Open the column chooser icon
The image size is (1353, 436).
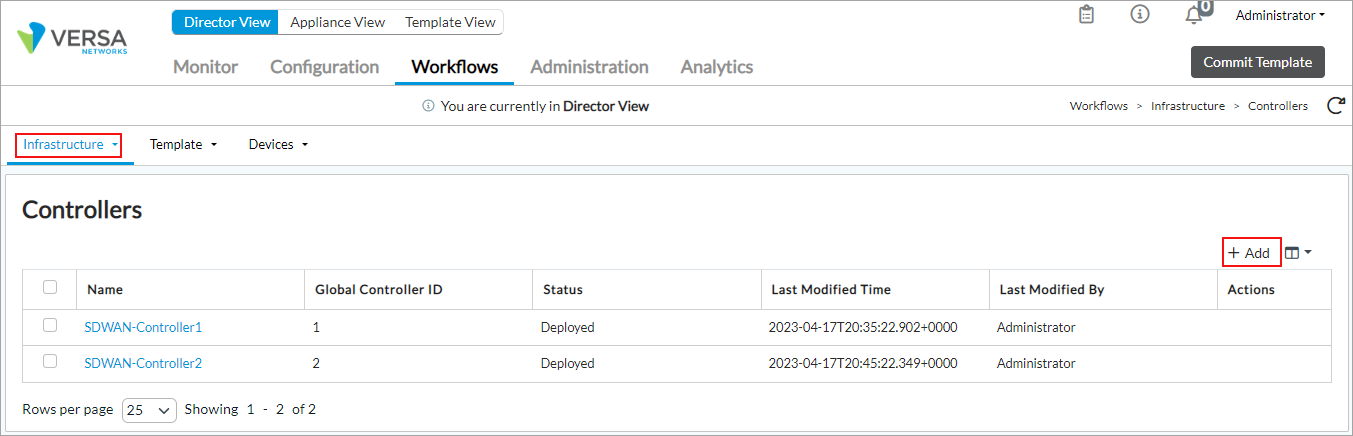(x=1297, y=253)
